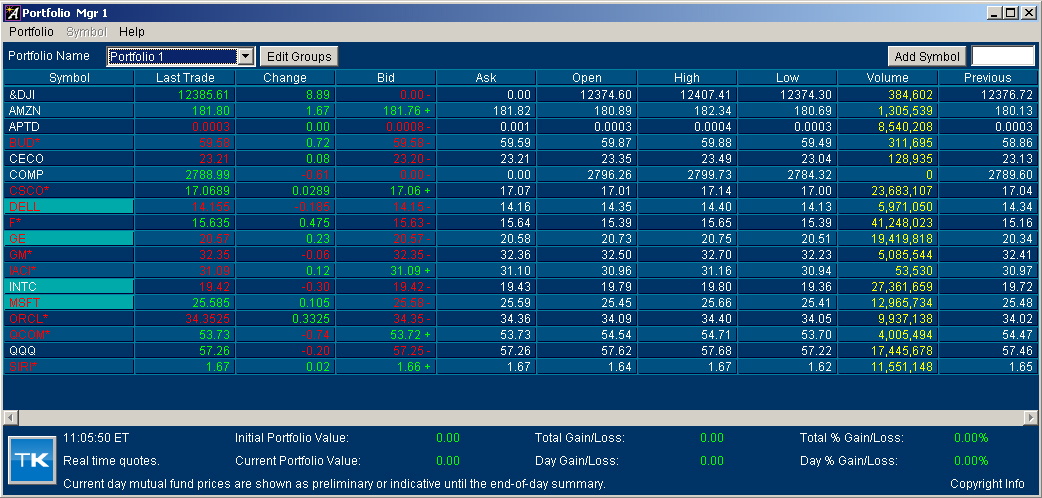Select the SIRI* symbol cell

click(x=69, y=366)
